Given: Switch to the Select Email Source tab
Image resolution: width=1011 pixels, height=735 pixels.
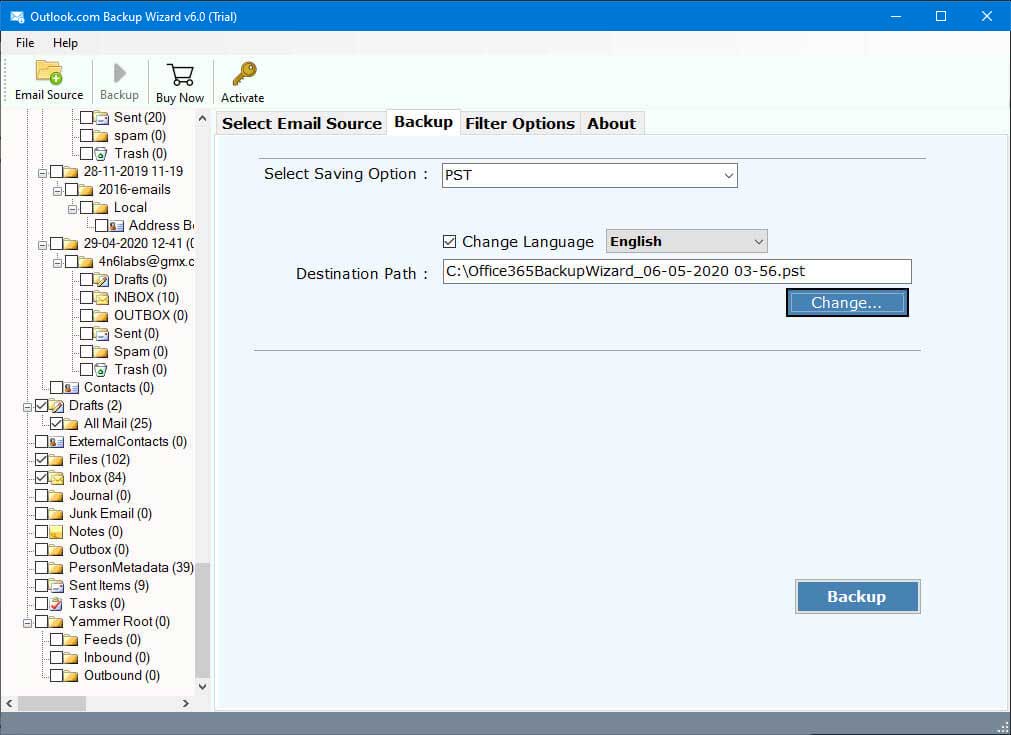Looking at the screenshot, I should [x=302, y=123].
